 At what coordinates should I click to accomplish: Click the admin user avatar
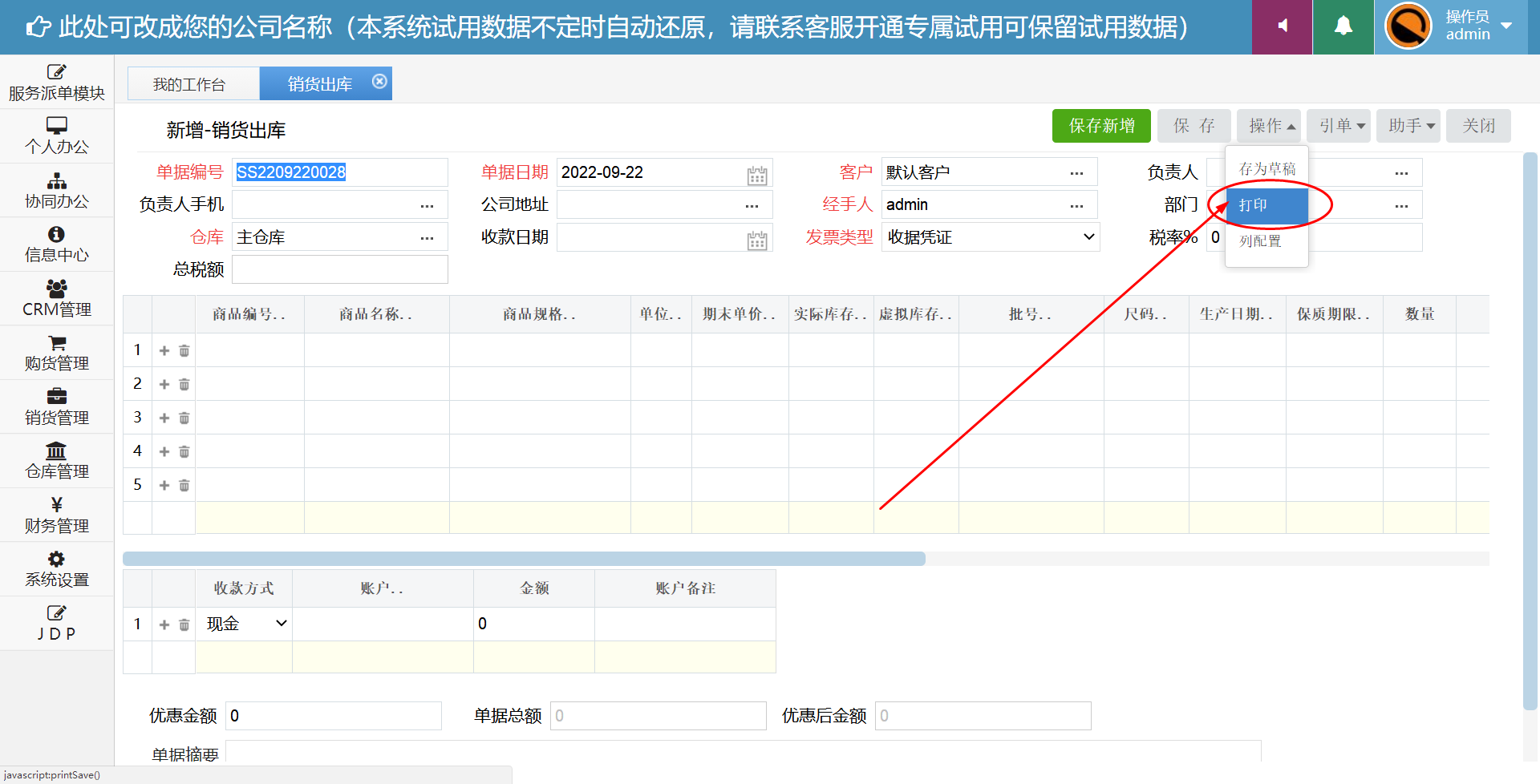(1408, 26)
